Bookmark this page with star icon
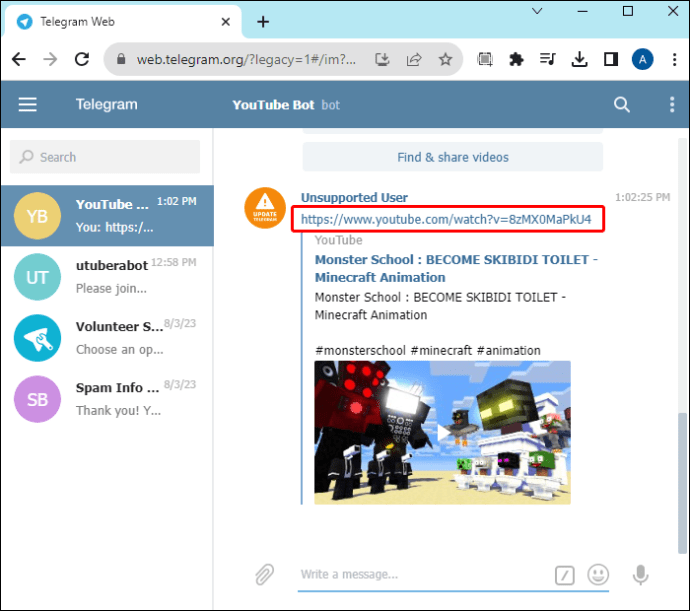Screen dimensions: 690x611 pos(445,60)
